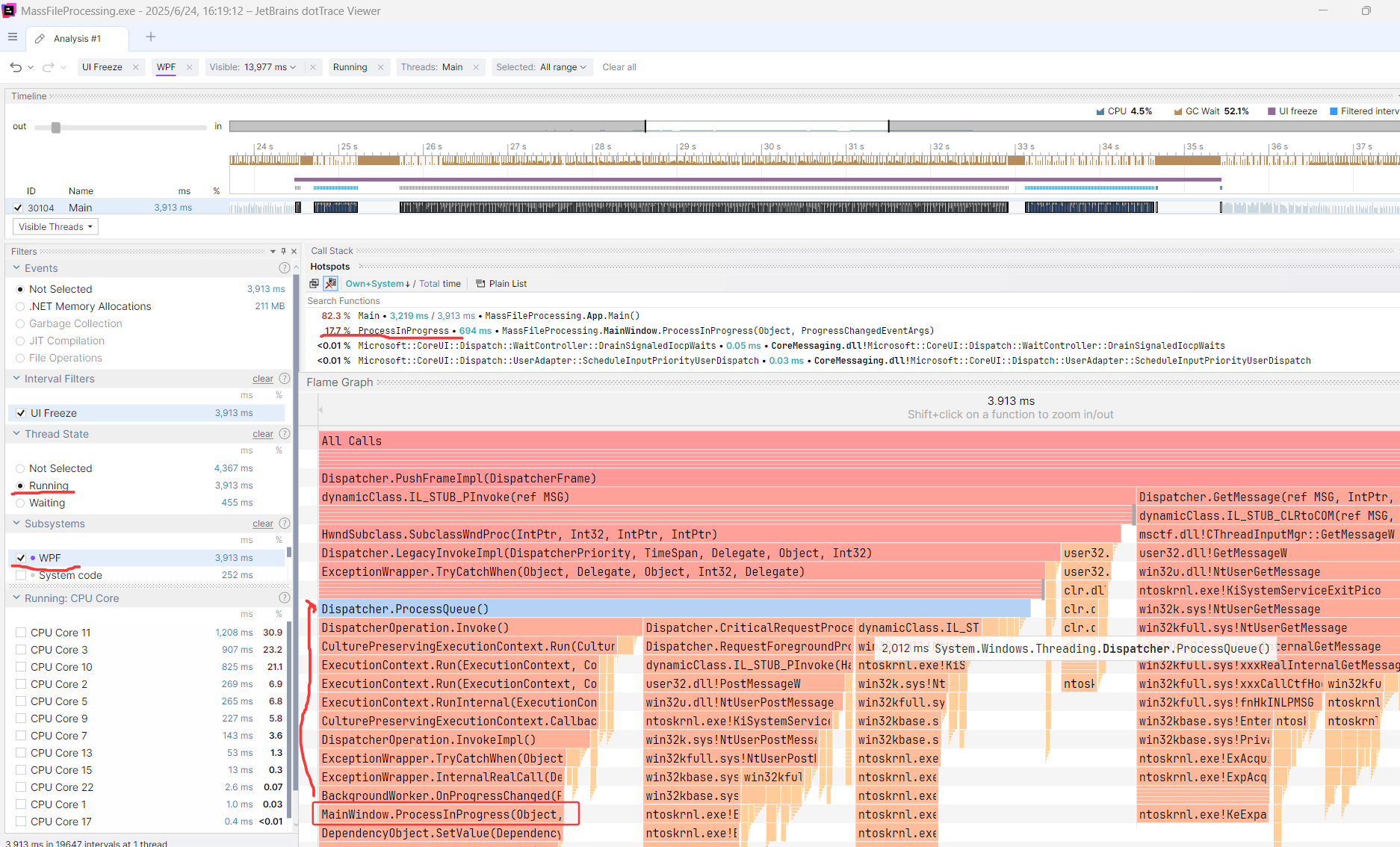Select .NET Memory Allocations event
Screen dimensions: 1400x847
pyautogui.click(x=20, y=306)
